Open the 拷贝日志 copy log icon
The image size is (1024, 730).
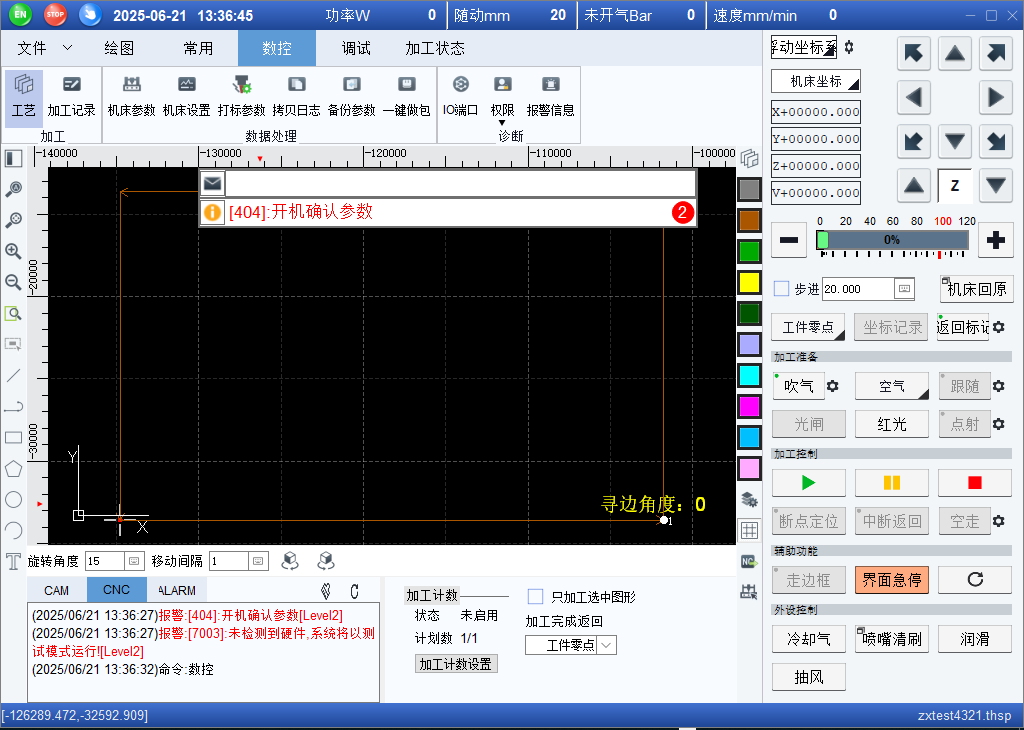(296, 95)
